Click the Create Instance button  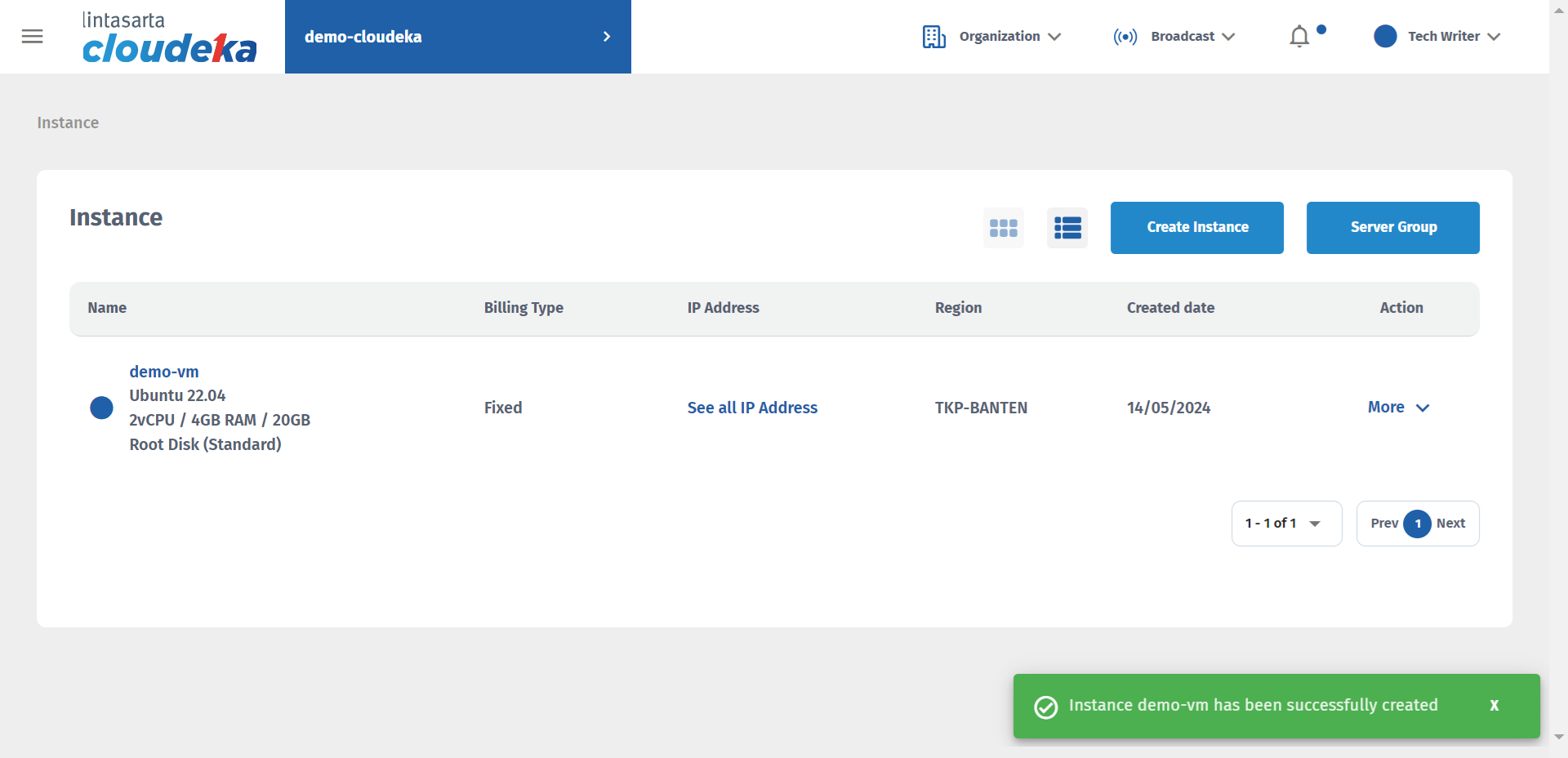[x=1196, y=228]
